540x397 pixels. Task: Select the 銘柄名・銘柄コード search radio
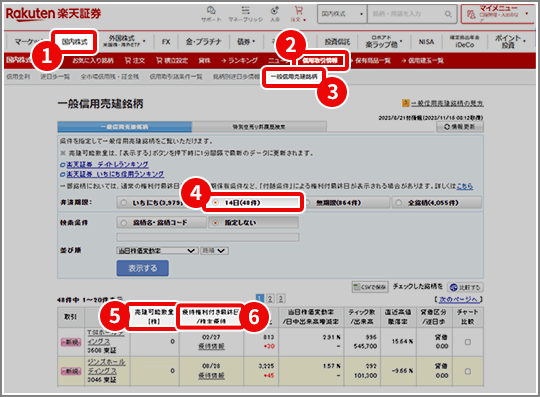[124, 223]
